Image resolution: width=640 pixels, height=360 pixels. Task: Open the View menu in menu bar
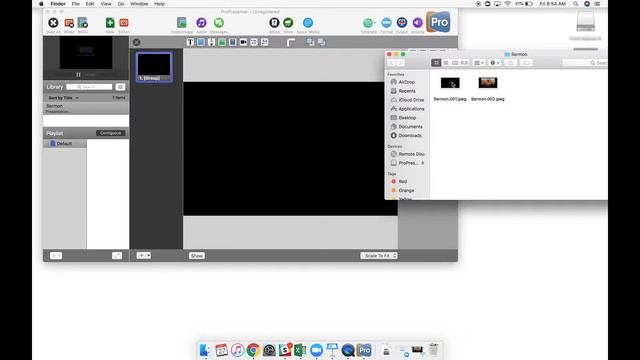[106, 4]
